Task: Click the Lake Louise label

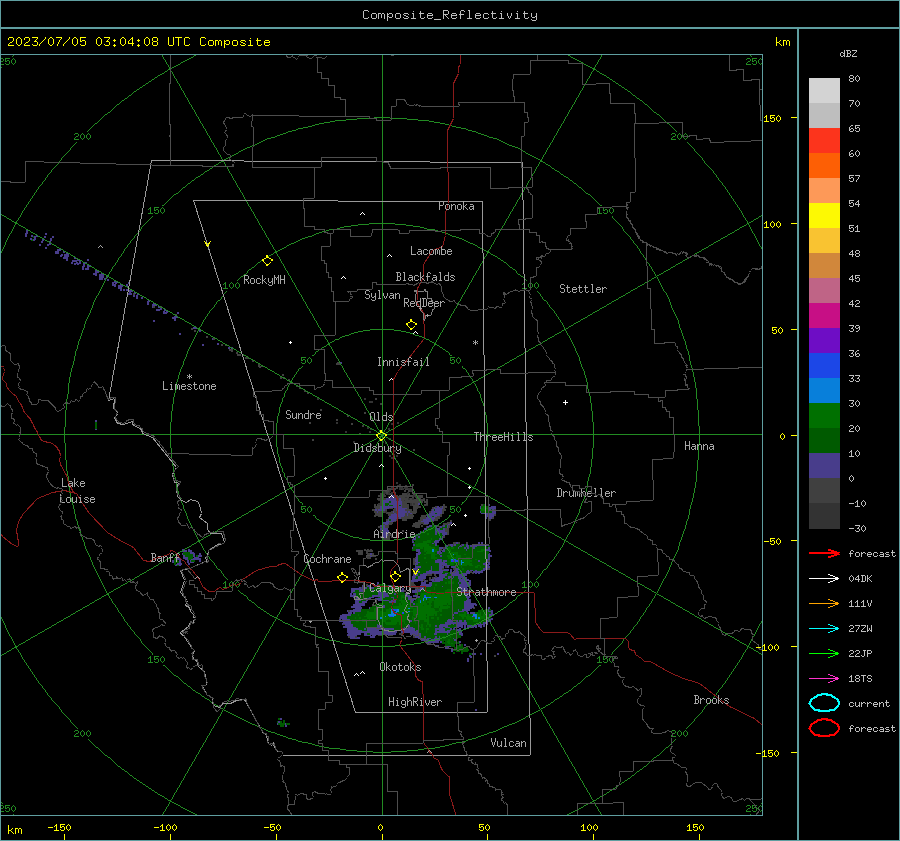Action: pos(77,491)
